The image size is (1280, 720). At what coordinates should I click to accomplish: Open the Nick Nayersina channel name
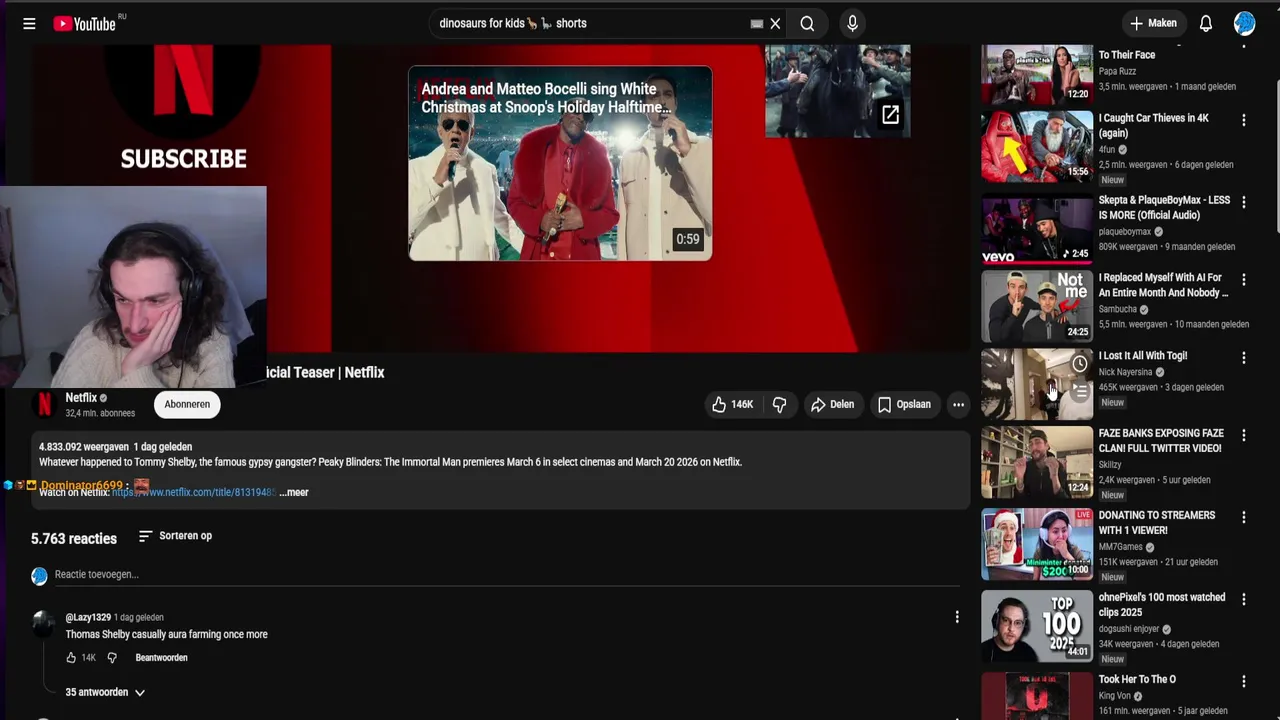pyautogui.click(x=1126, y=372)
